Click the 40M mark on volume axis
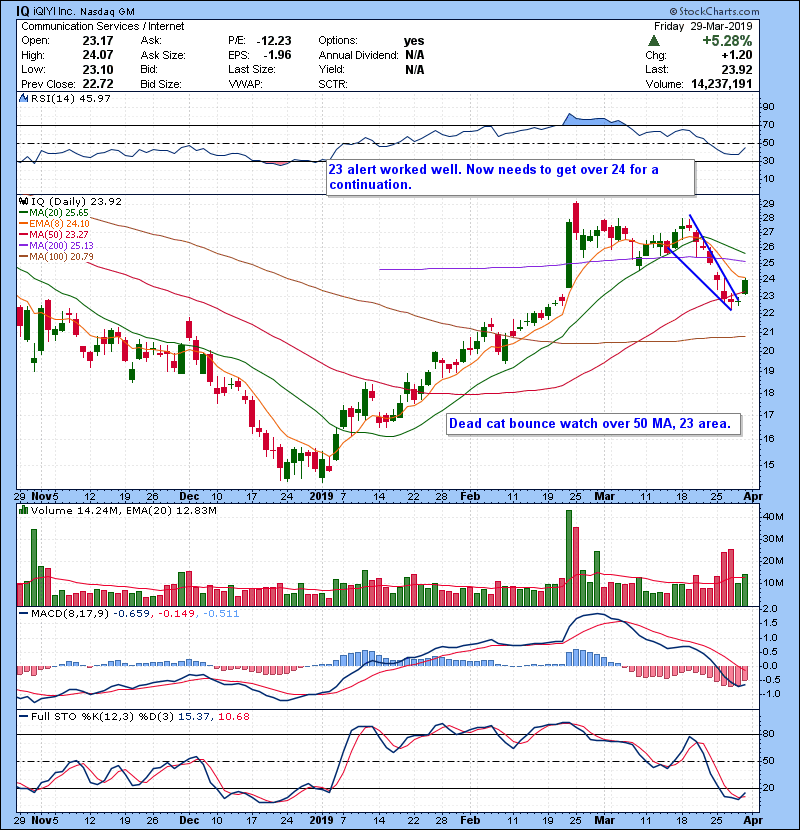Screen dimensions: 800x830 click(773, 517)
